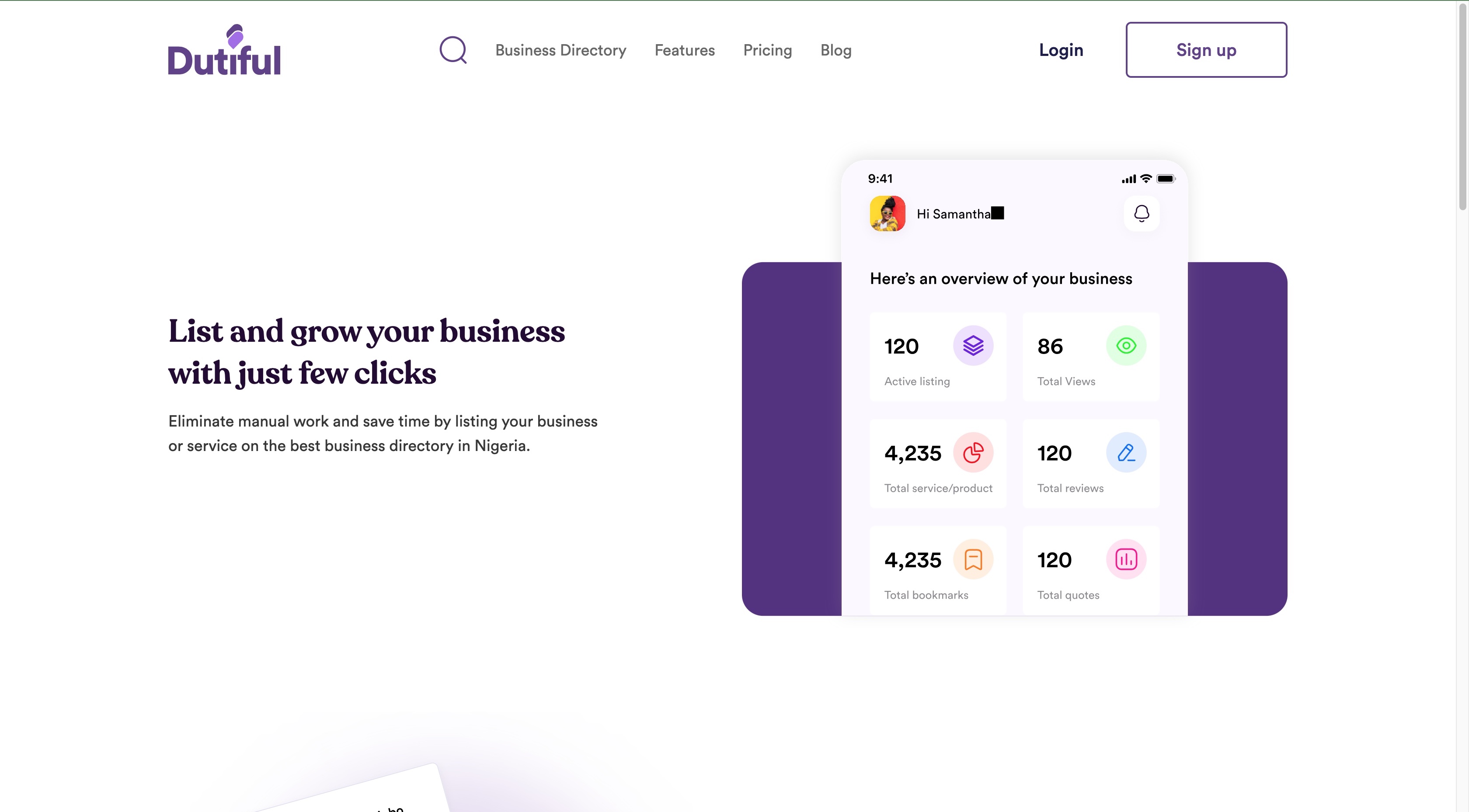Image resolution: width=1469 pixels, height=812 pixels.
Task: Click the green eye icon for Total Views
Action: [x=1126, y=346]
